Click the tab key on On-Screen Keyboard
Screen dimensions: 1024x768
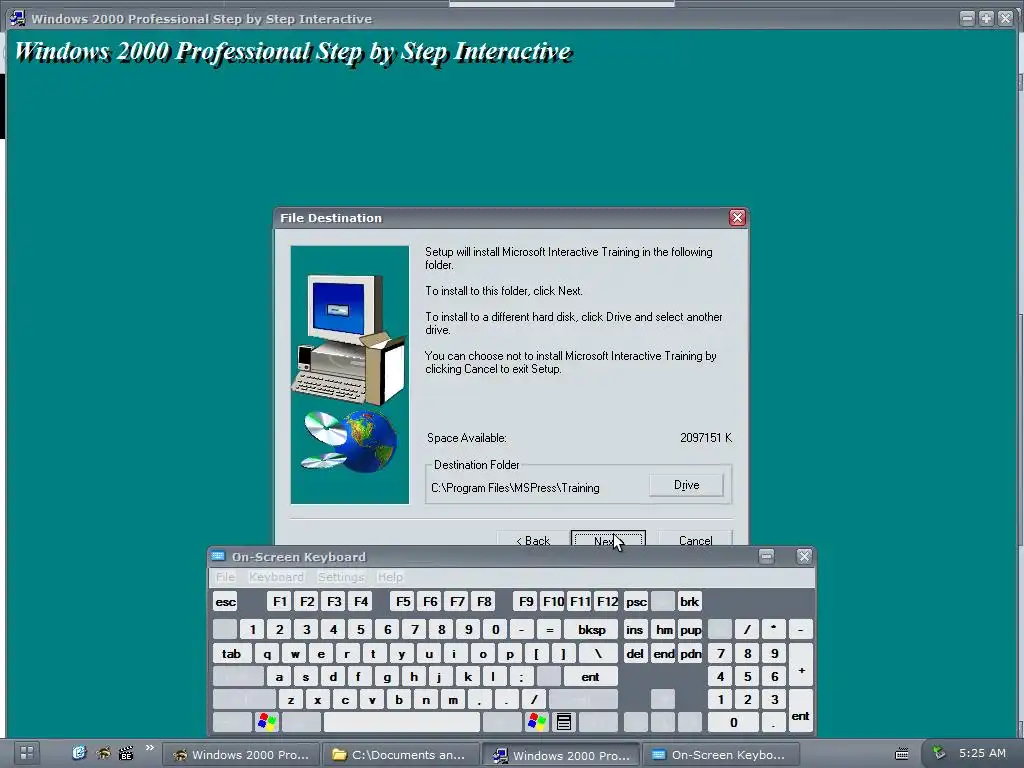tap(231, 654)
